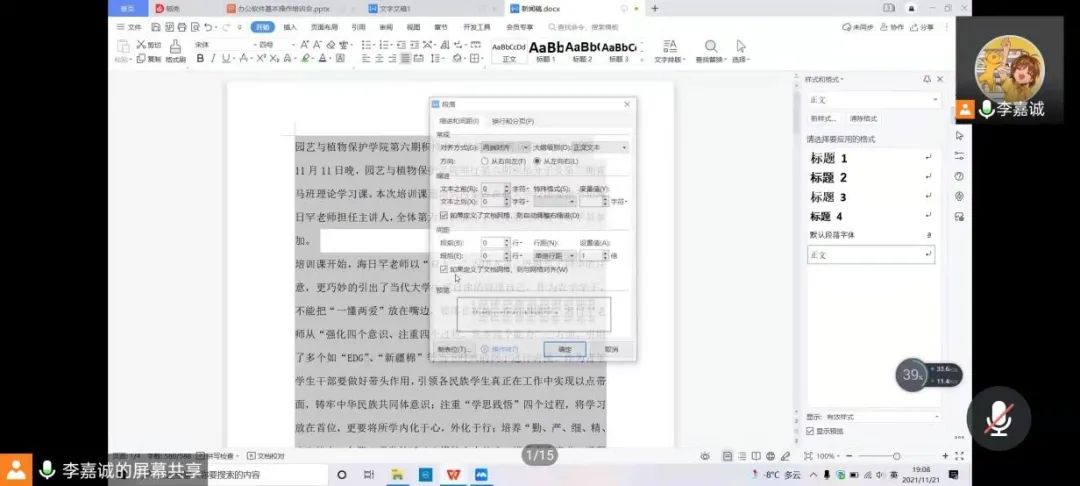Expand the outline level (大纲级别) dropdown
The width and height of the screenshot is (1080, 486).
click(x=600, y=147)
